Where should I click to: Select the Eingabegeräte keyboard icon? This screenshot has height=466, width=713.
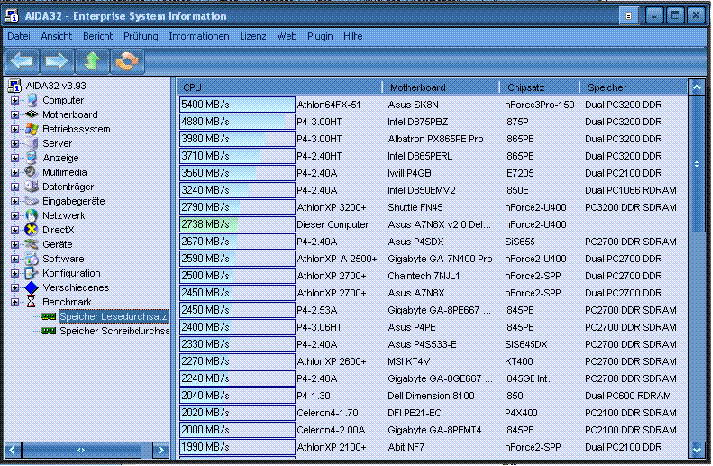click(31, 201)
